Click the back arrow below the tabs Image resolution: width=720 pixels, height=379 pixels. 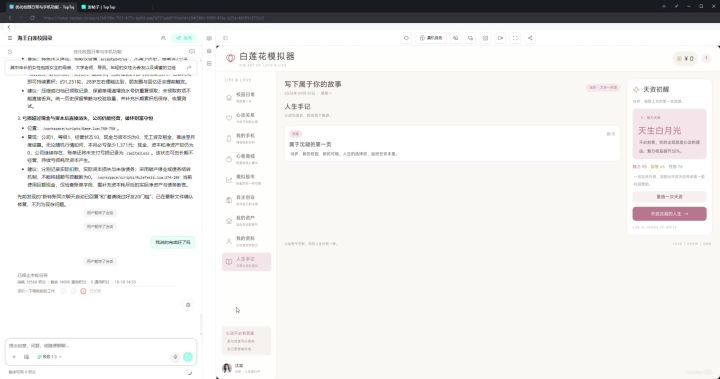click(9, 28)
